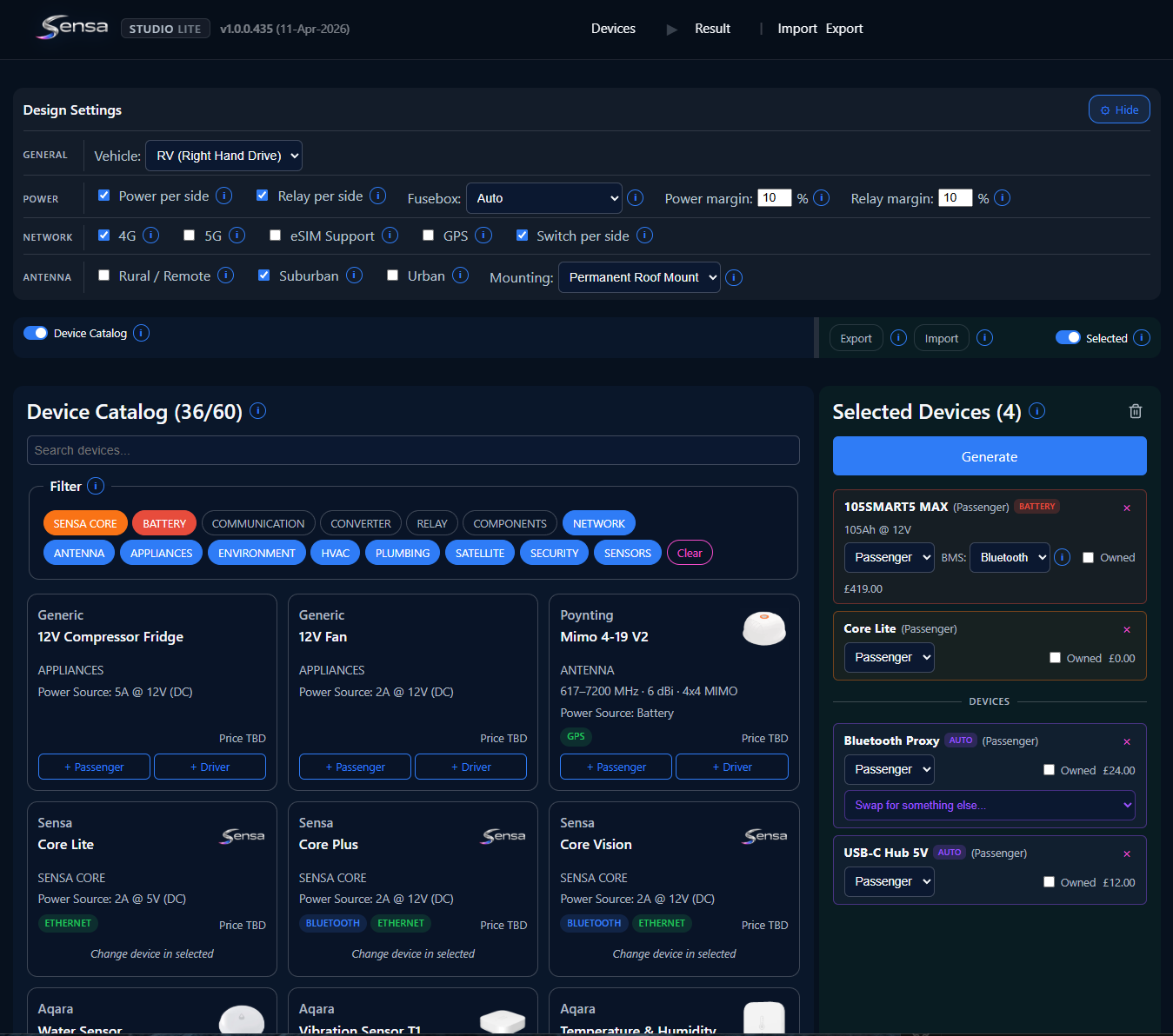Click the trash icon in Selected Devices
Image resolution: width=1173 pixels, height=1036 pixels.
click(1135, 411)
